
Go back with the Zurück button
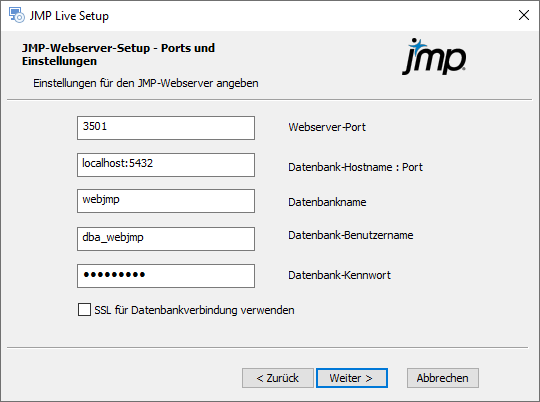pyautogui.click(x=278, y=378)
